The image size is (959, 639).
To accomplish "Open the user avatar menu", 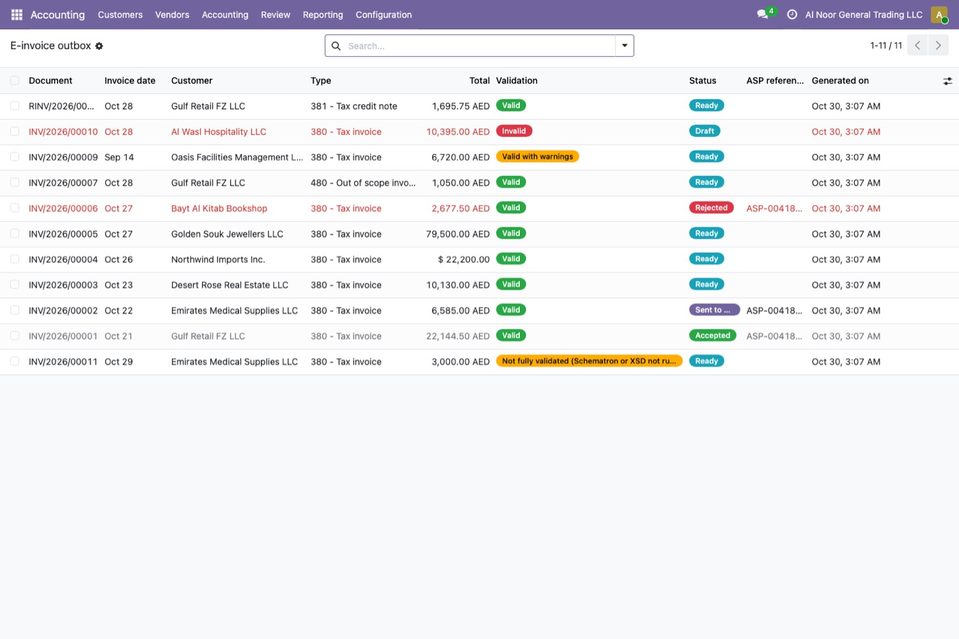I will 939,15.
